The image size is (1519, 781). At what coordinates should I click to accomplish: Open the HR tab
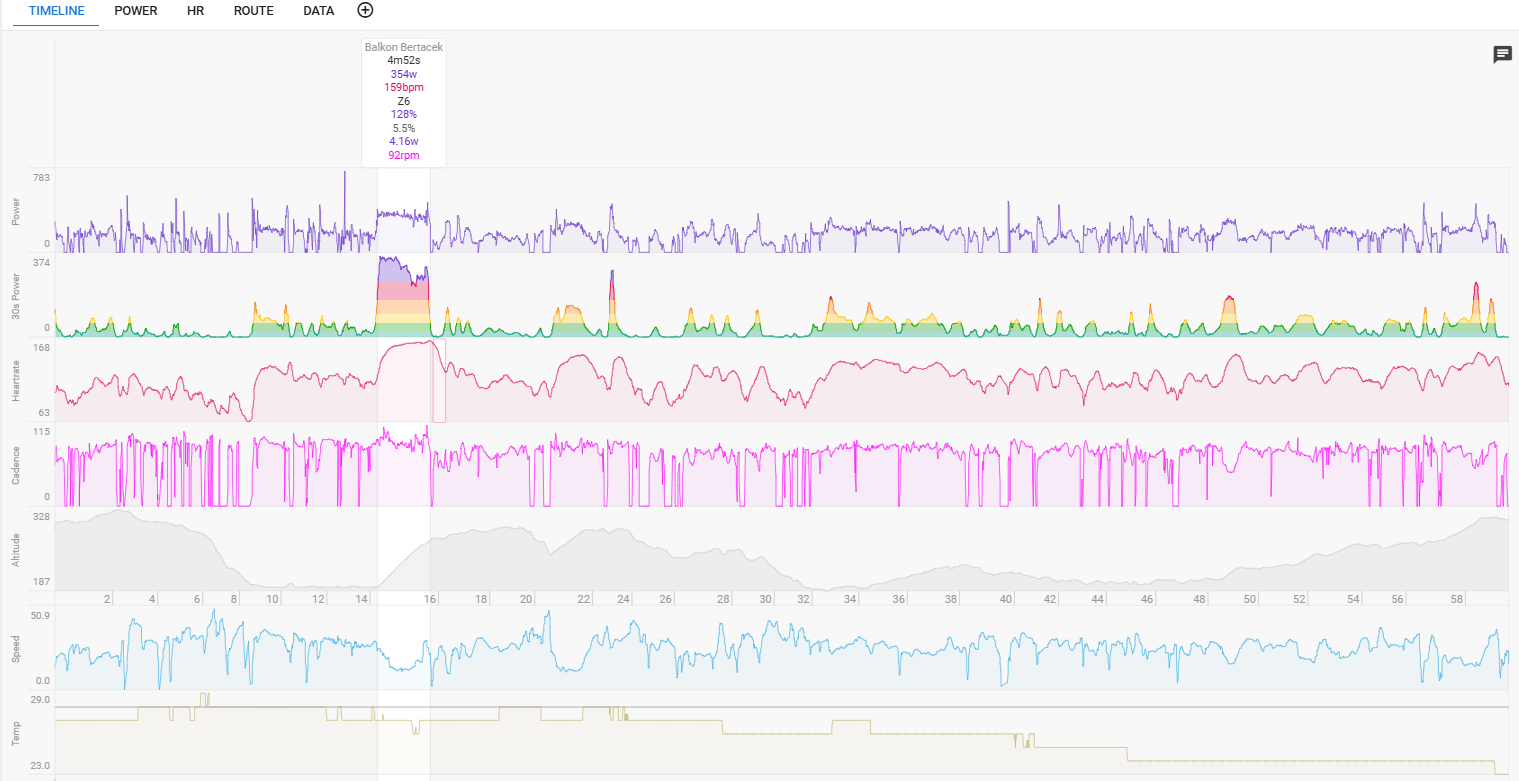195,11
